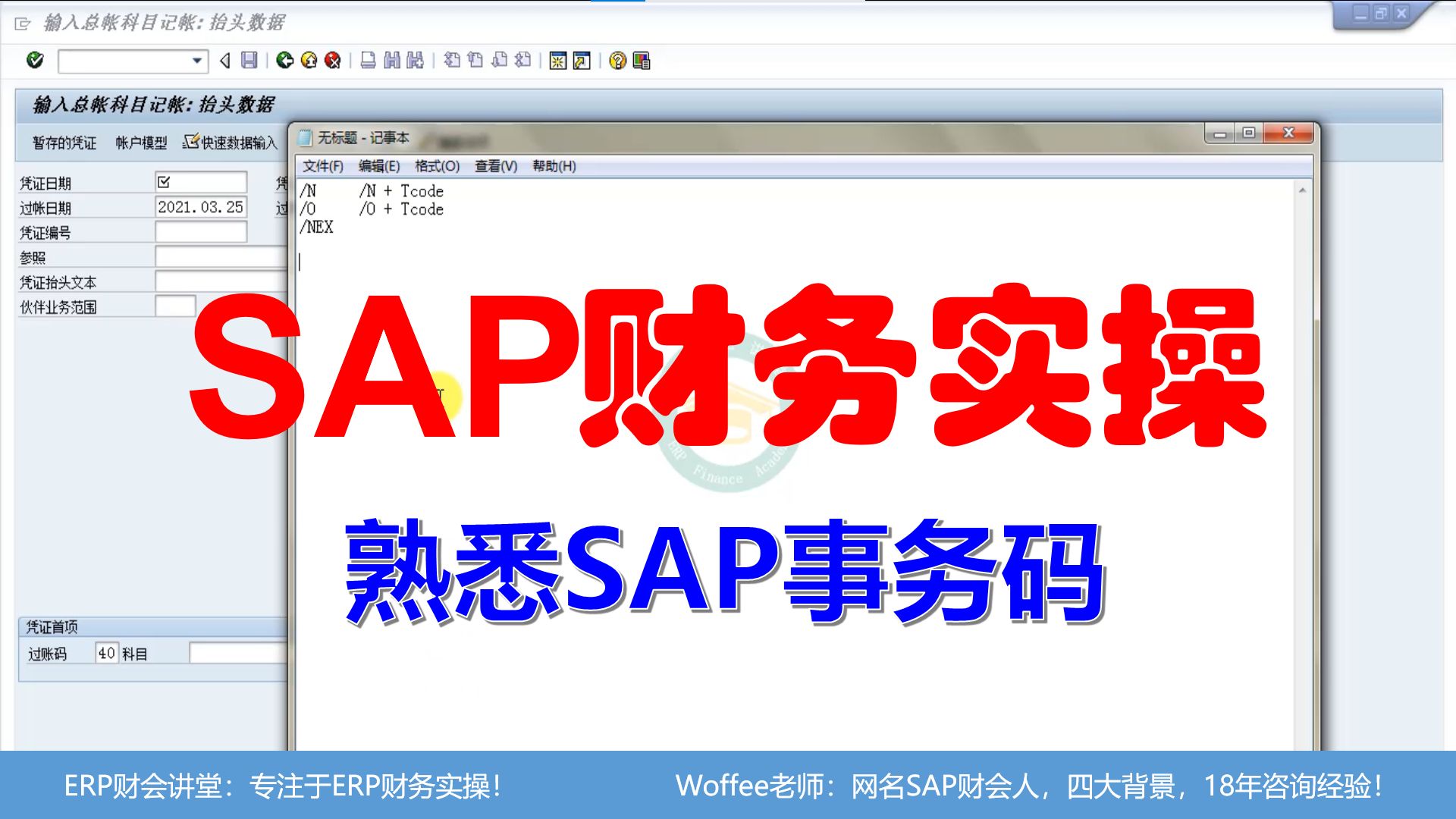Click the Generate Shortcut icon
The height and width of the screenshot is (819, 1456).
click(582, 61)
